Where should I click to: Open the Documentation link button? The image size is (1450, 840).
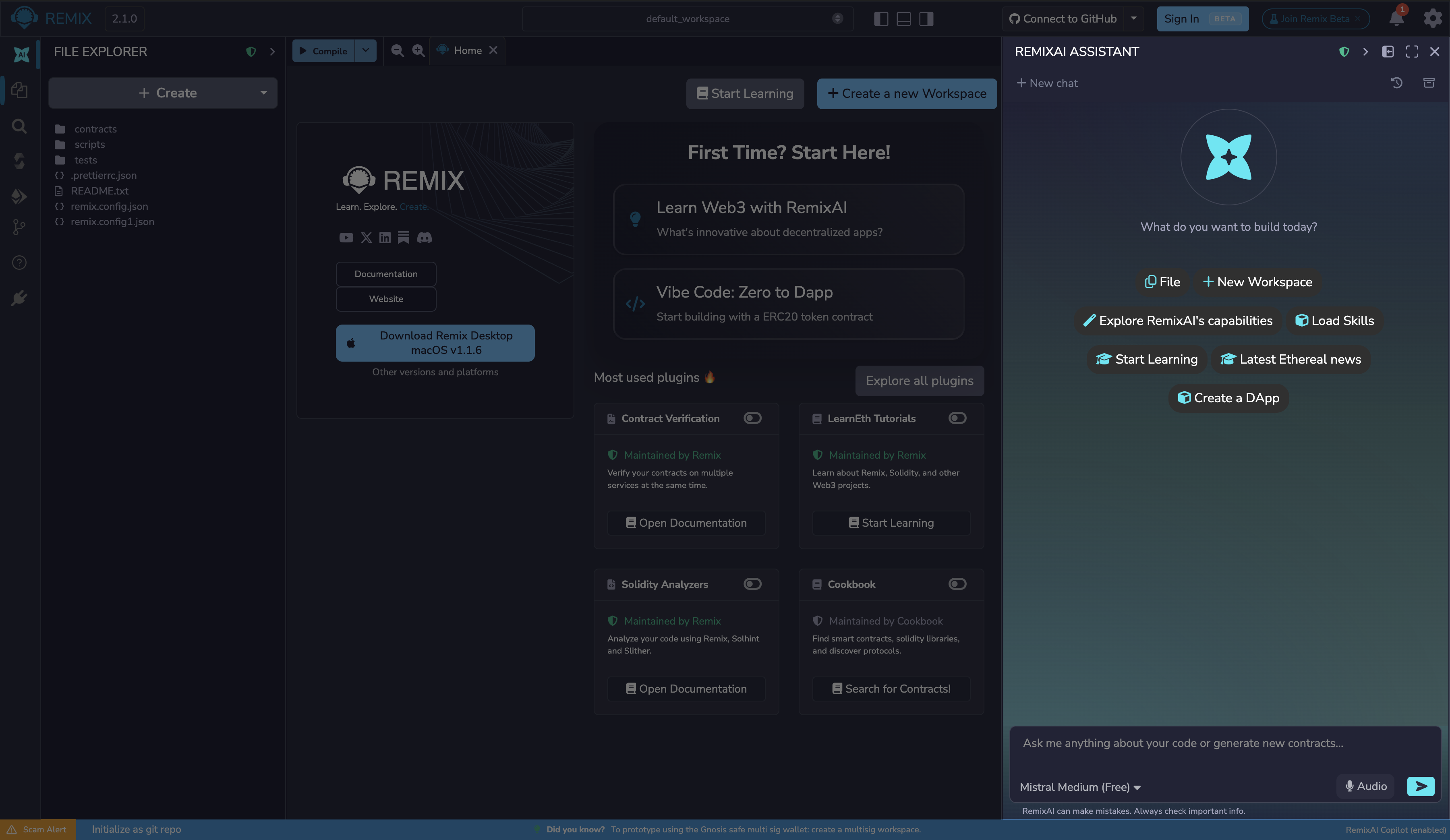click(x=386, y=274)
